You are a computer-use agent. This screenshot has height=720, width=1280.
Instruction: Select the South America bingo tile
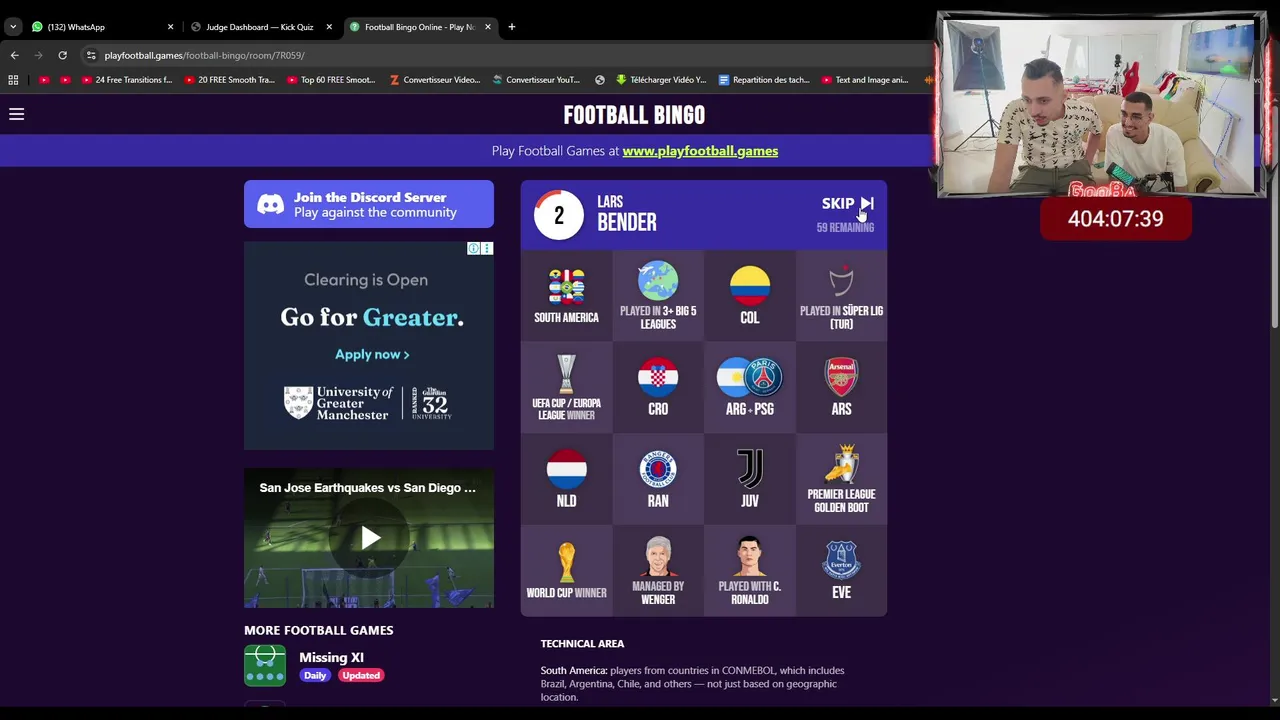pos(566,296)
